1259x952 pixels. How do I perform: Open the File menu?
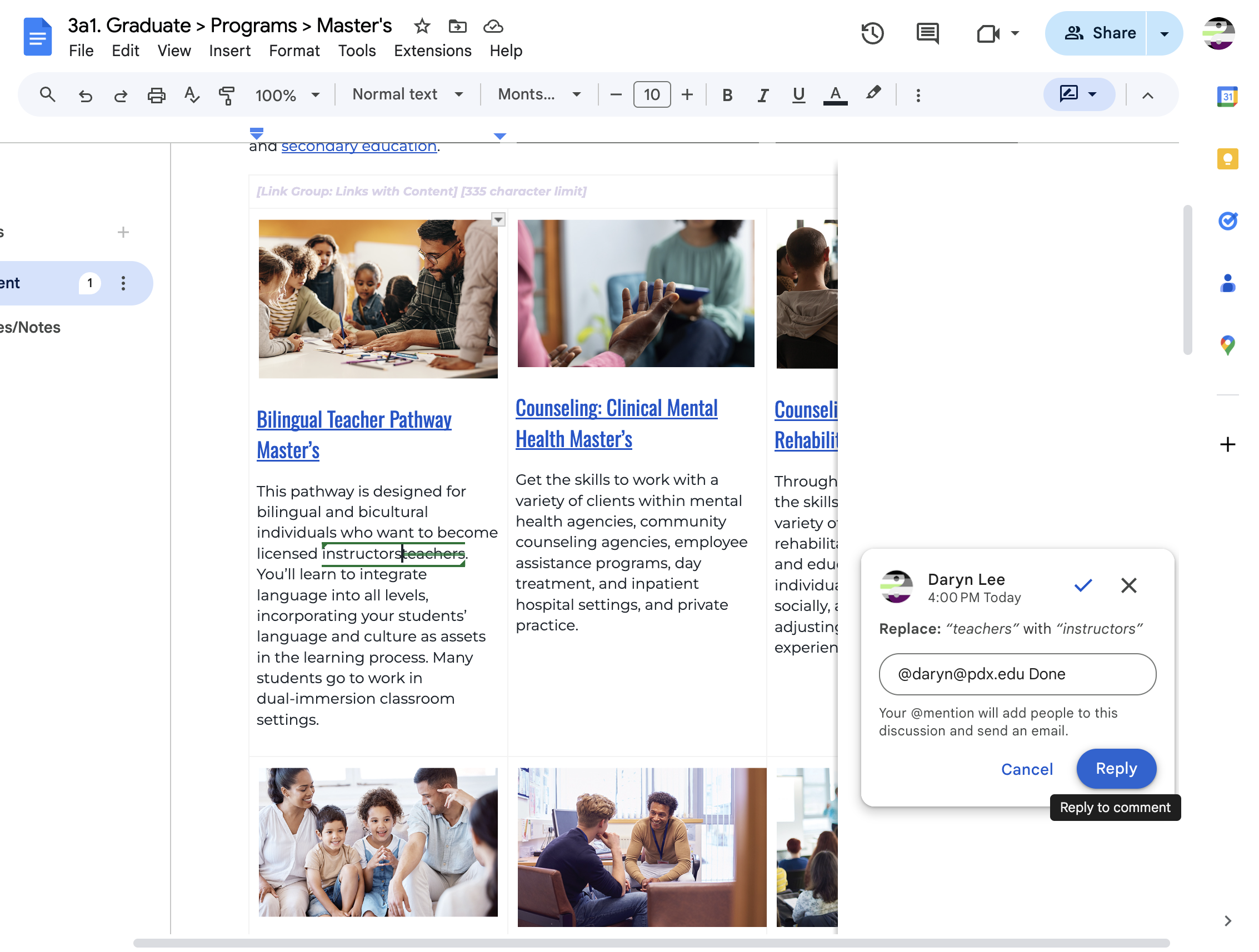click(81, 51)
